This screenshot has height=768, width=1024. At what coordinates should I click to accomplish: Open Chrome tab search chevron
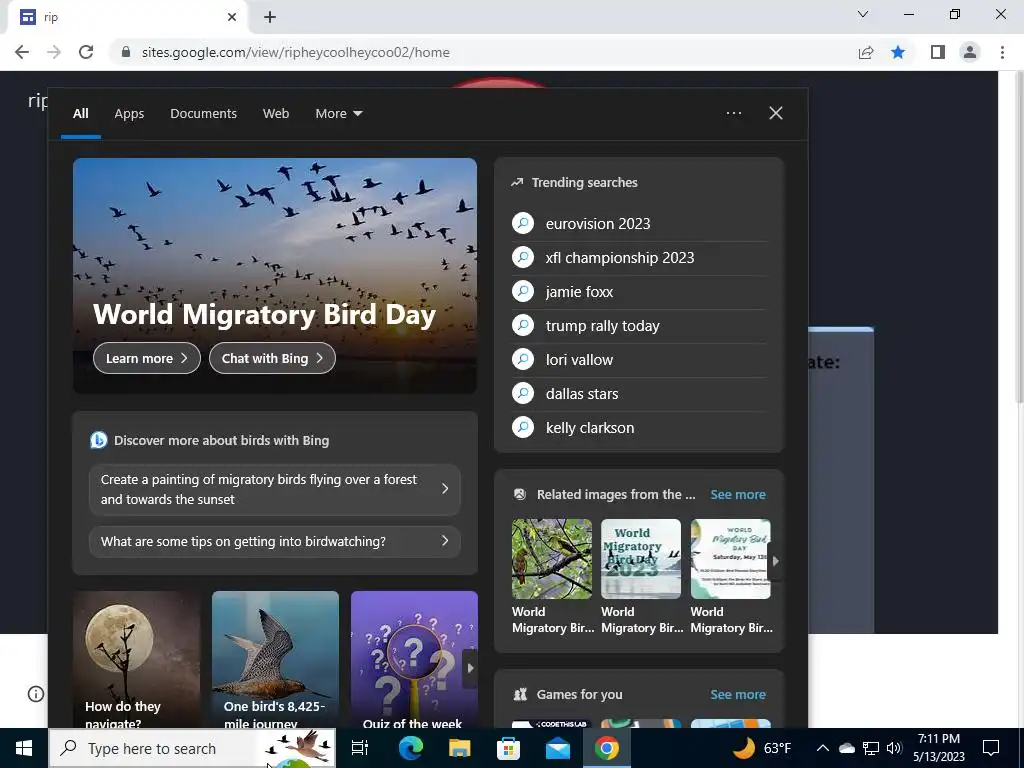coord(863,14)
